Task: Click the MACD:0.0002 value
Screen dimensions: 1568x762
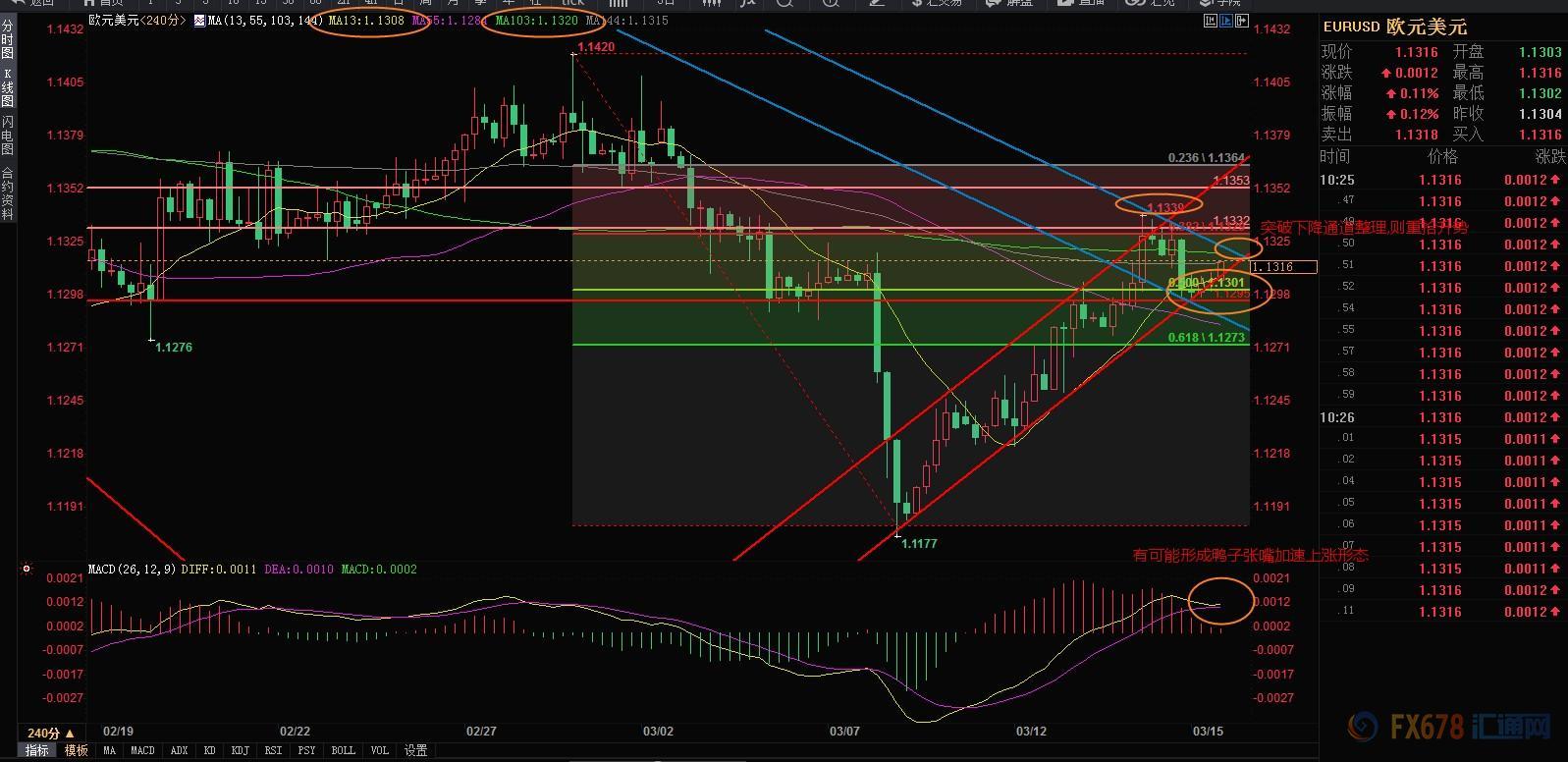Action: coord(379,569)
